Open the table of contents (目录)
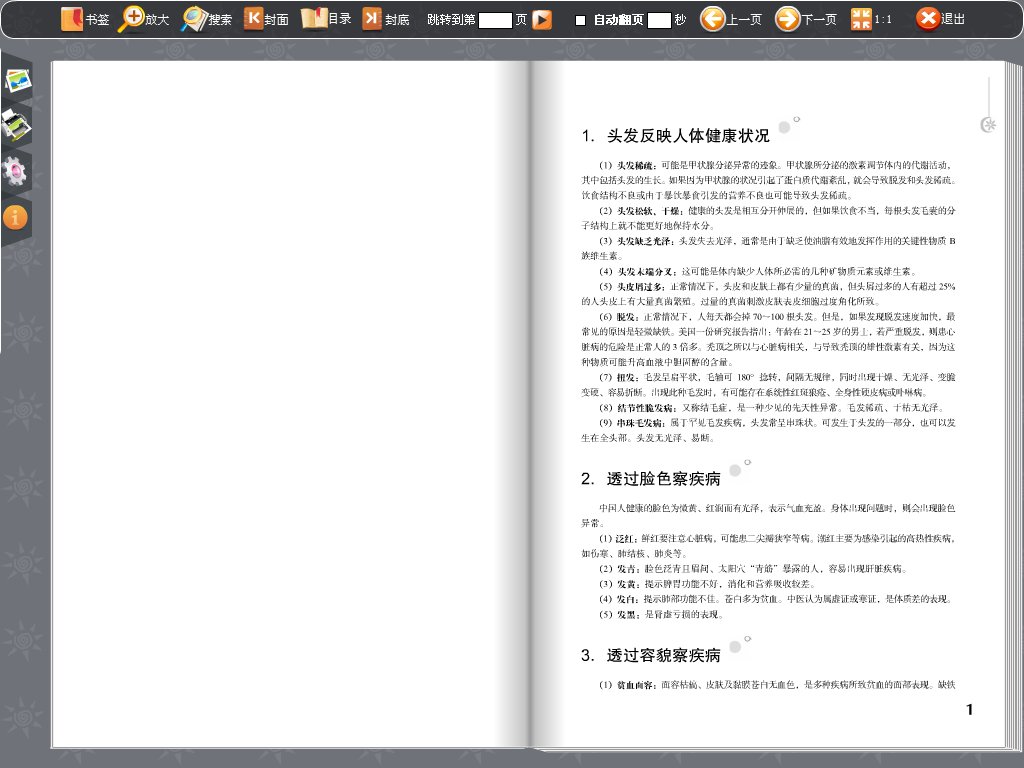 click(326, 19)
